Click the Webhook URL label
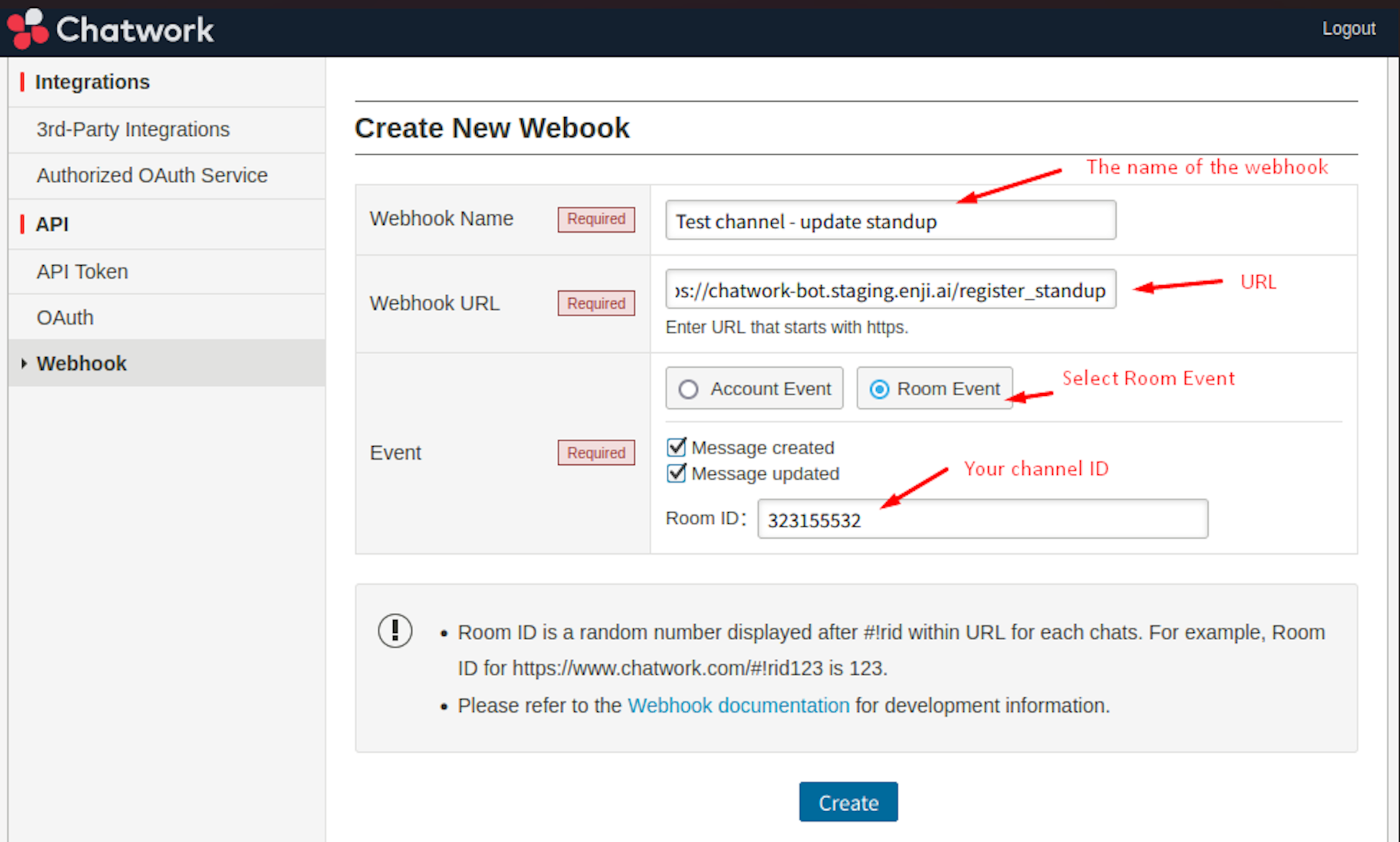Viewport: 1400px width, 842px height. (434, 303)
